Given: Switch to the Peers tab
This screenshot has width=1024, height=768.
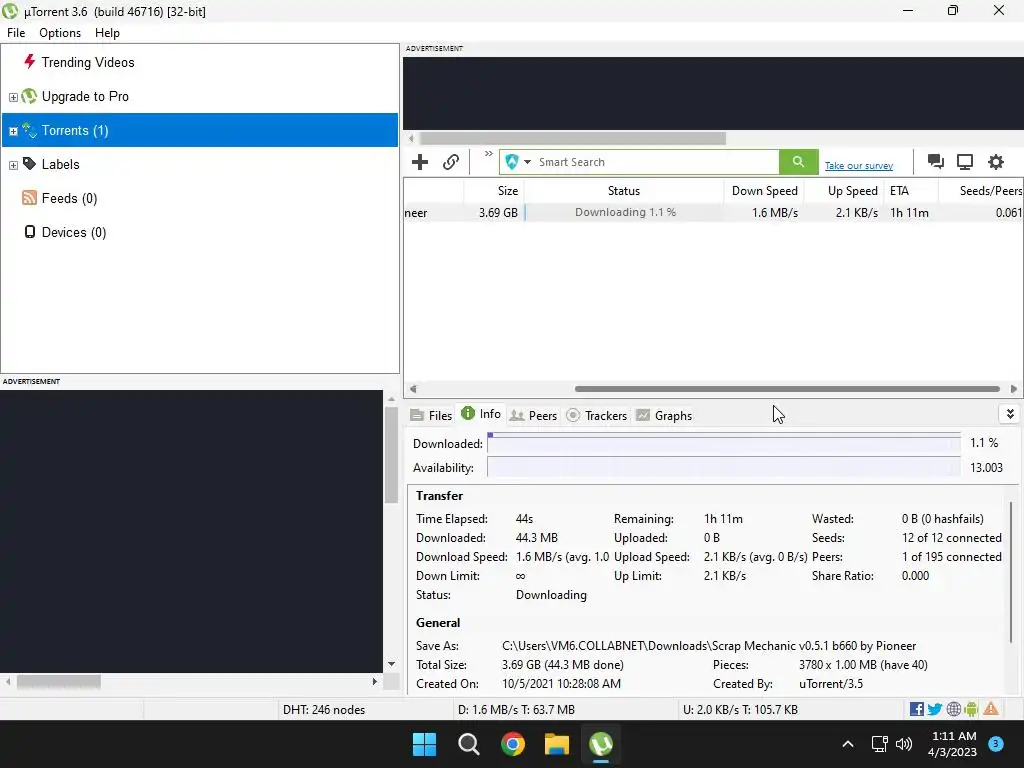Looking at the screenshot, I should coord(533,415).
